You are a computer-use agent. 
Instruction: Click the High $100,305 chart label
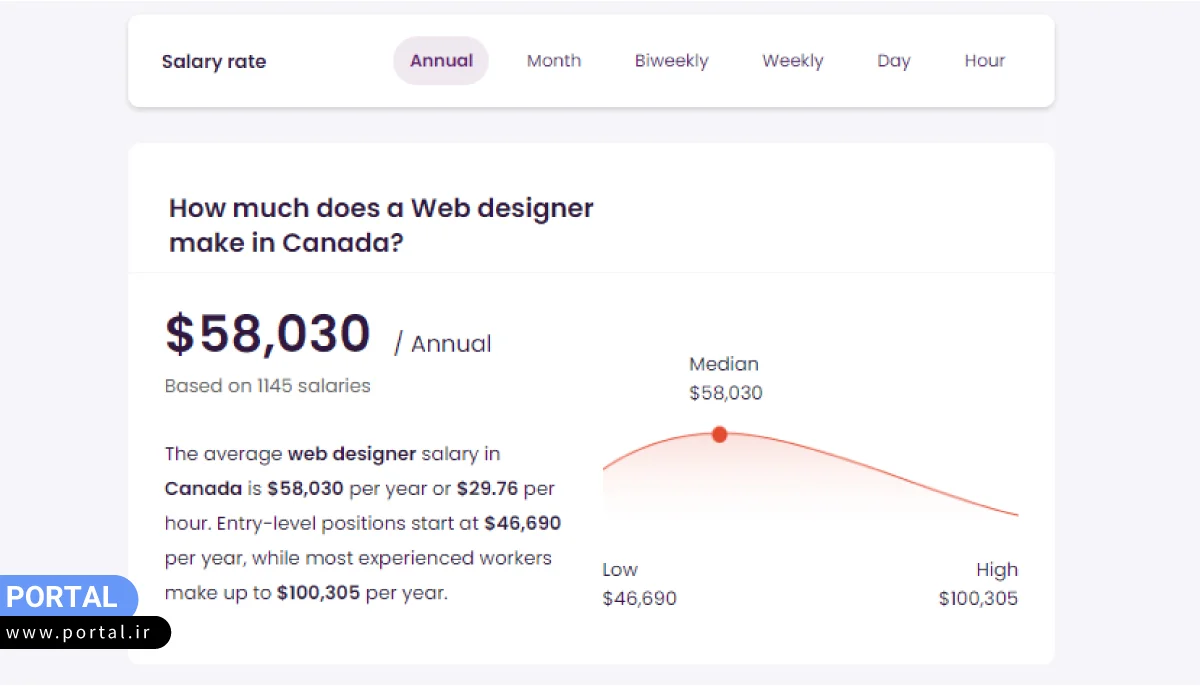tap(978, 584)
